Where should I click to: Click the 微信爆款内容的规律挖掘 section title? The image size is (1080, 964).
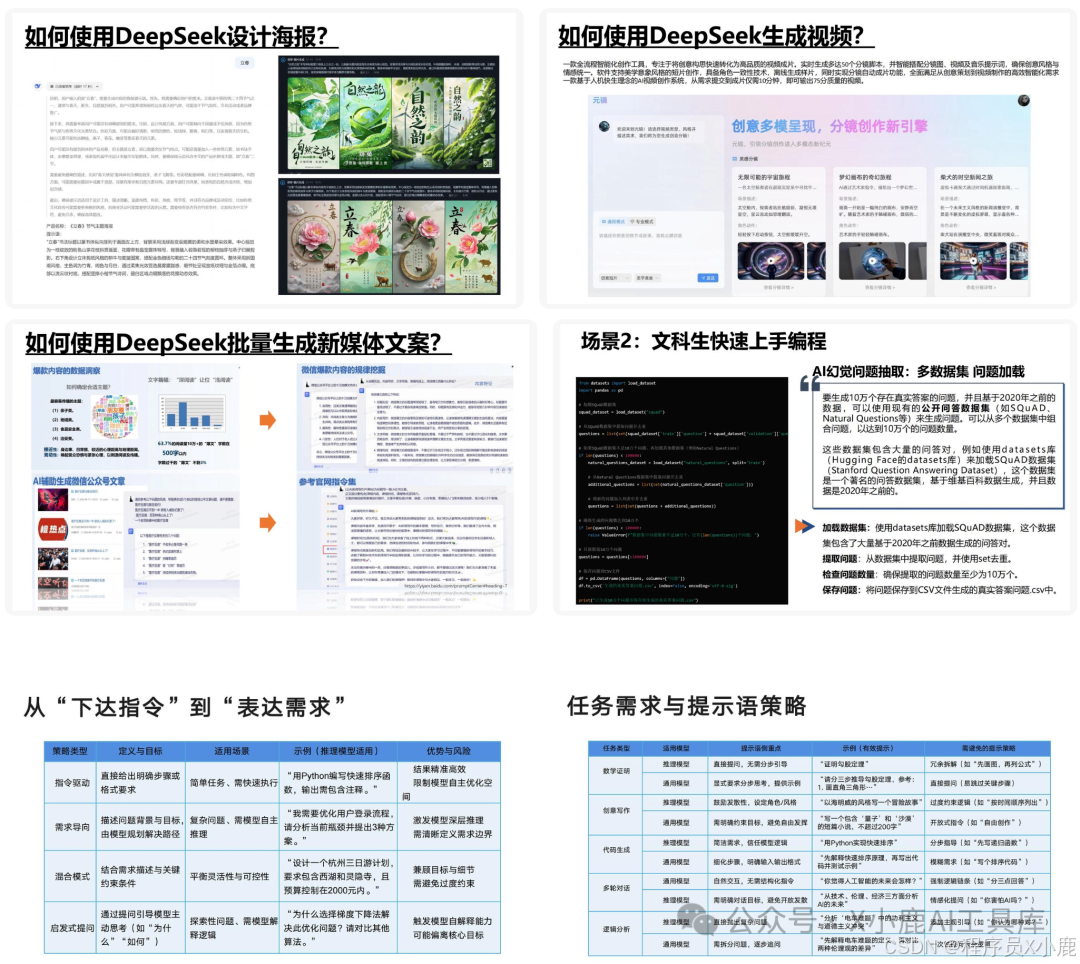[342, 370]
